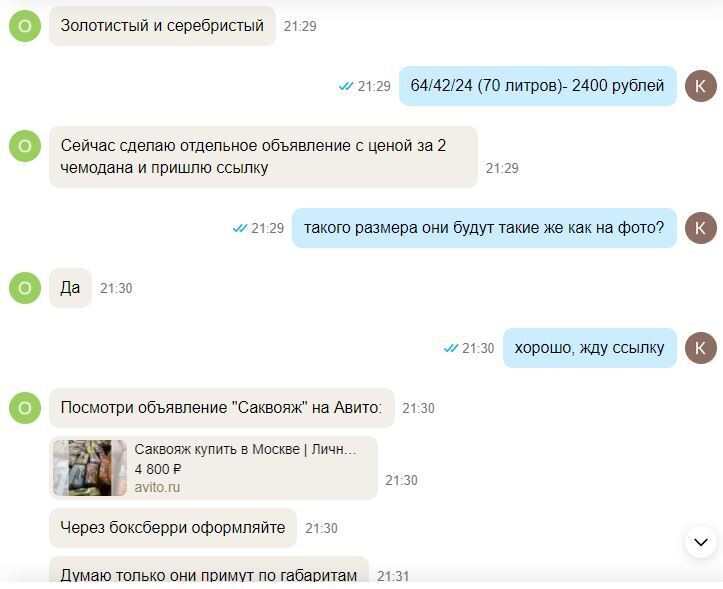Click avatar K beside "хорошо, жду ссылку"
Image resolution: width=723 pixels, height=589 pixels.
(x=700, y=348)
